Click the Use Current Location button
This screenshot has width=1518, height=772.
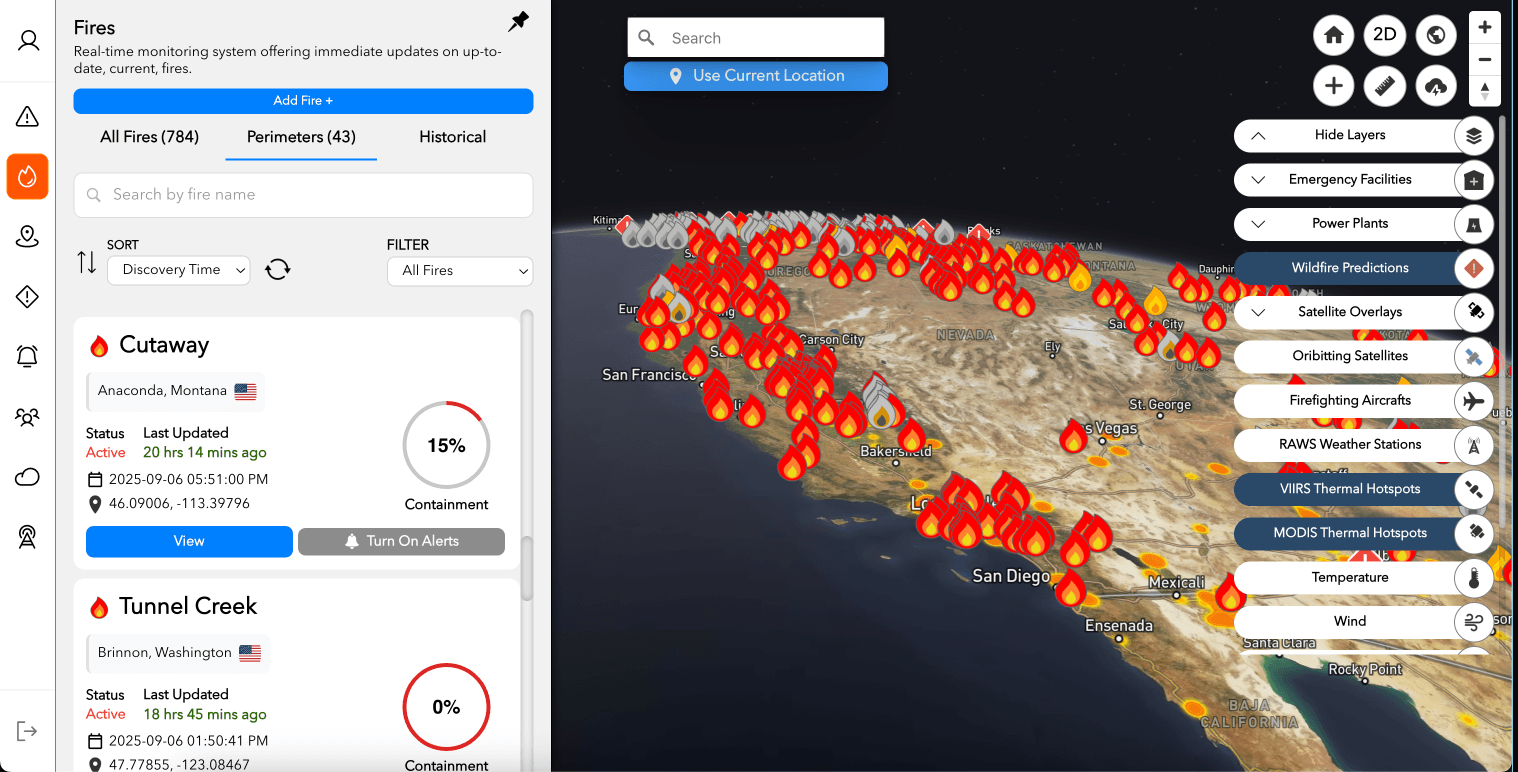(756, 76)
